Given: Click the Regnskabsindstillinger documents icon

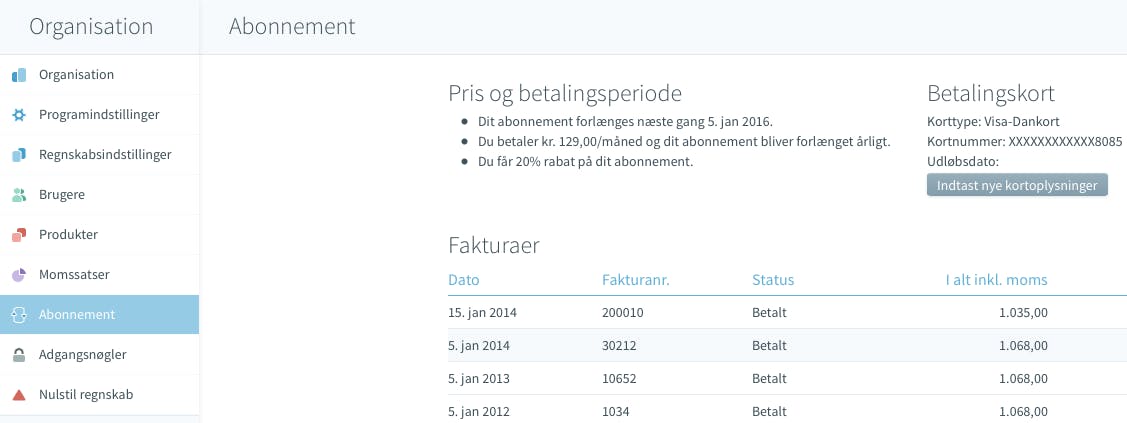Looking at the screenshot, I should (x=18, y=155).
